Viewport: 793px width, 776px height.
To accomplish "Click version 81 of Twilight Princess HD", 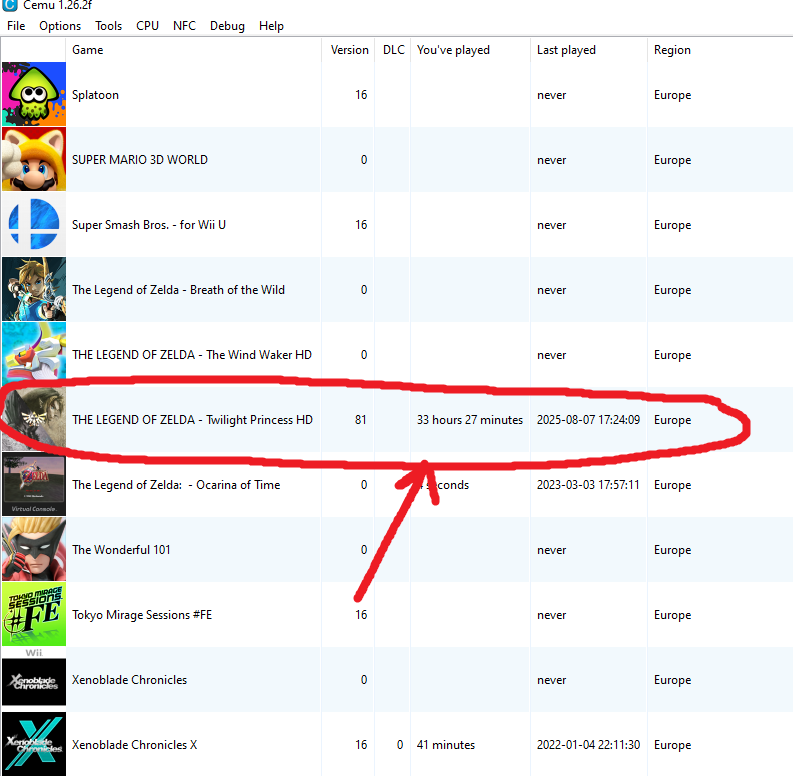I will [x=361, y=420].
